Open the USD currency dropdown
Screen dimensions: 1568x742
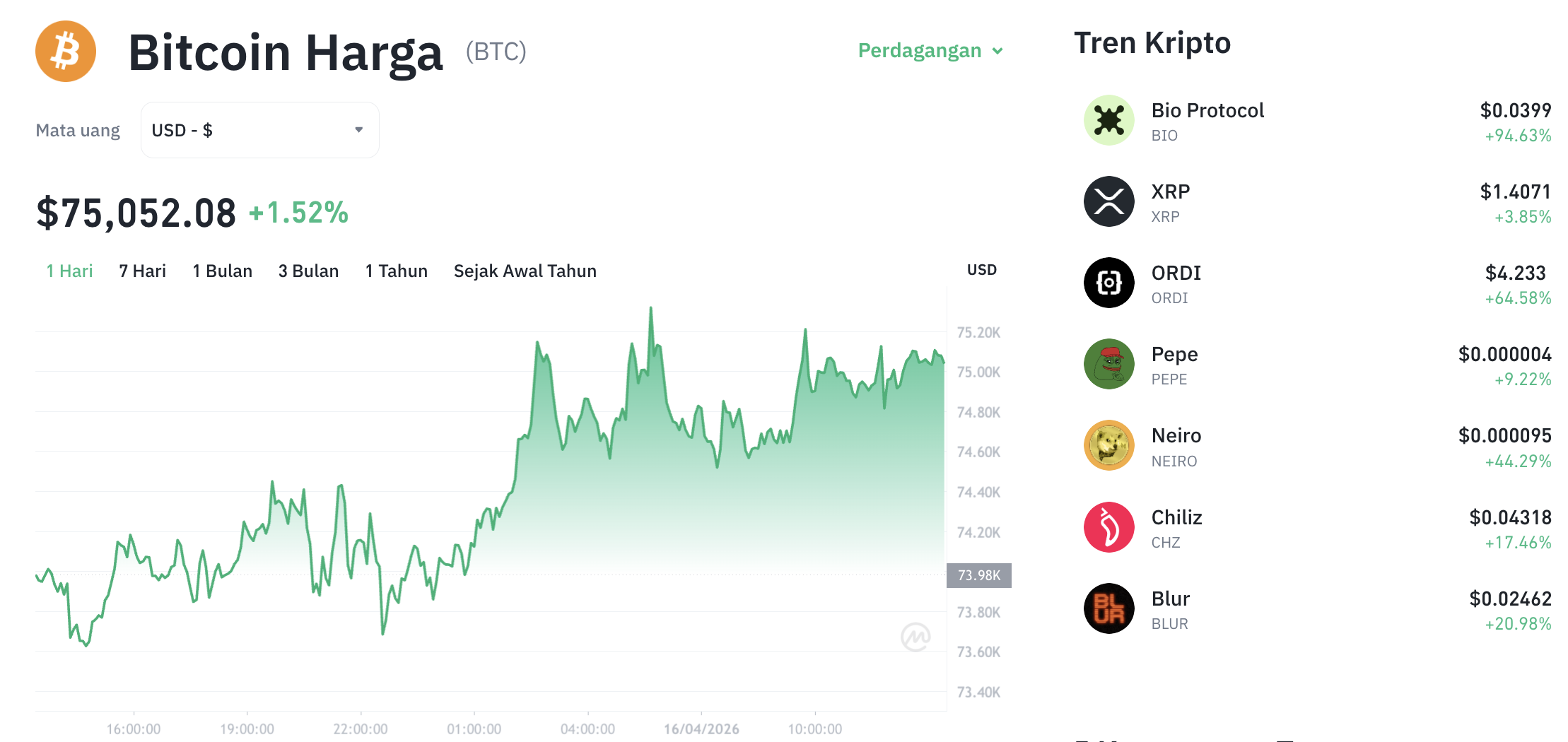coord(259,129)
